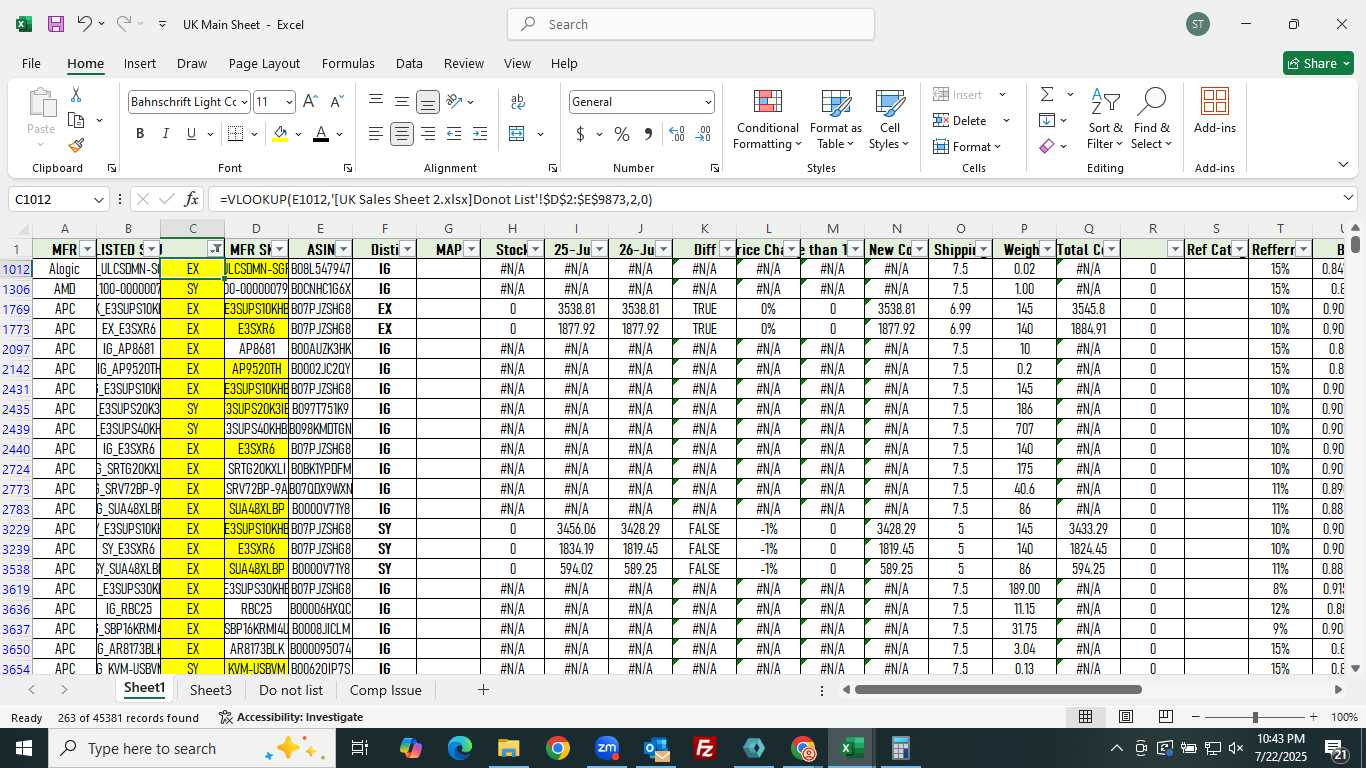This screenshot has height=768, width=1366.
Task: Click the Increase Indent icon
Action: click(x=480, y=134)
